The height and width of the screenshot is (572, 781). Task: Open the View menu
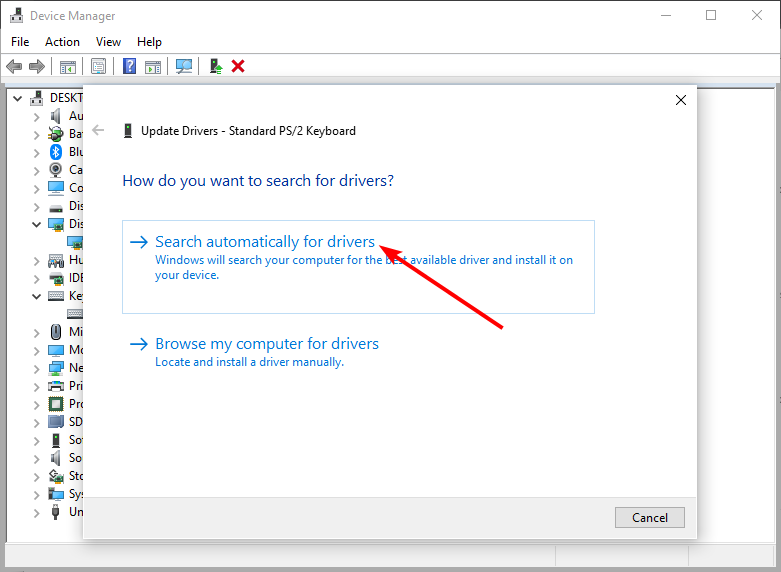(108, 42)
